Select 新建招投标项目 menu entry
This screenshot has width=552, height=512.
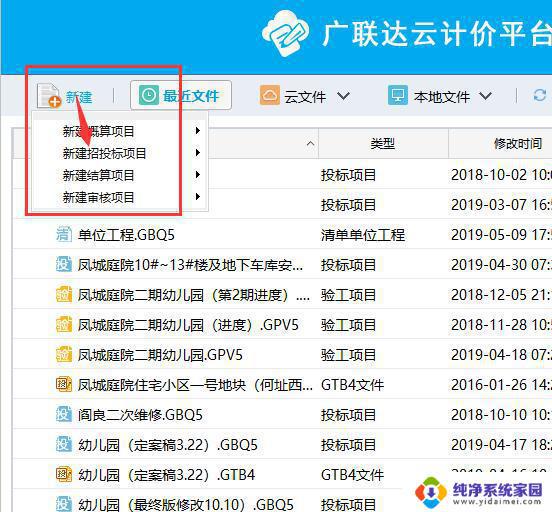[105, 153]
